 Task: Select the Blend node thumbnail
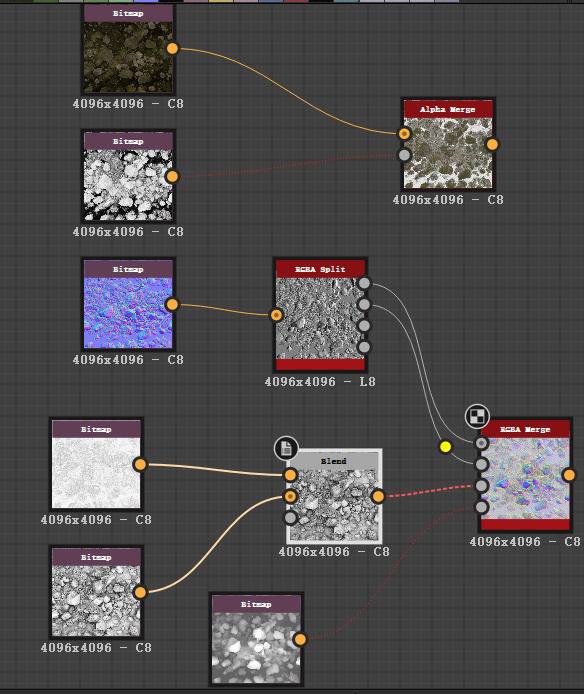tap(334, 505)
